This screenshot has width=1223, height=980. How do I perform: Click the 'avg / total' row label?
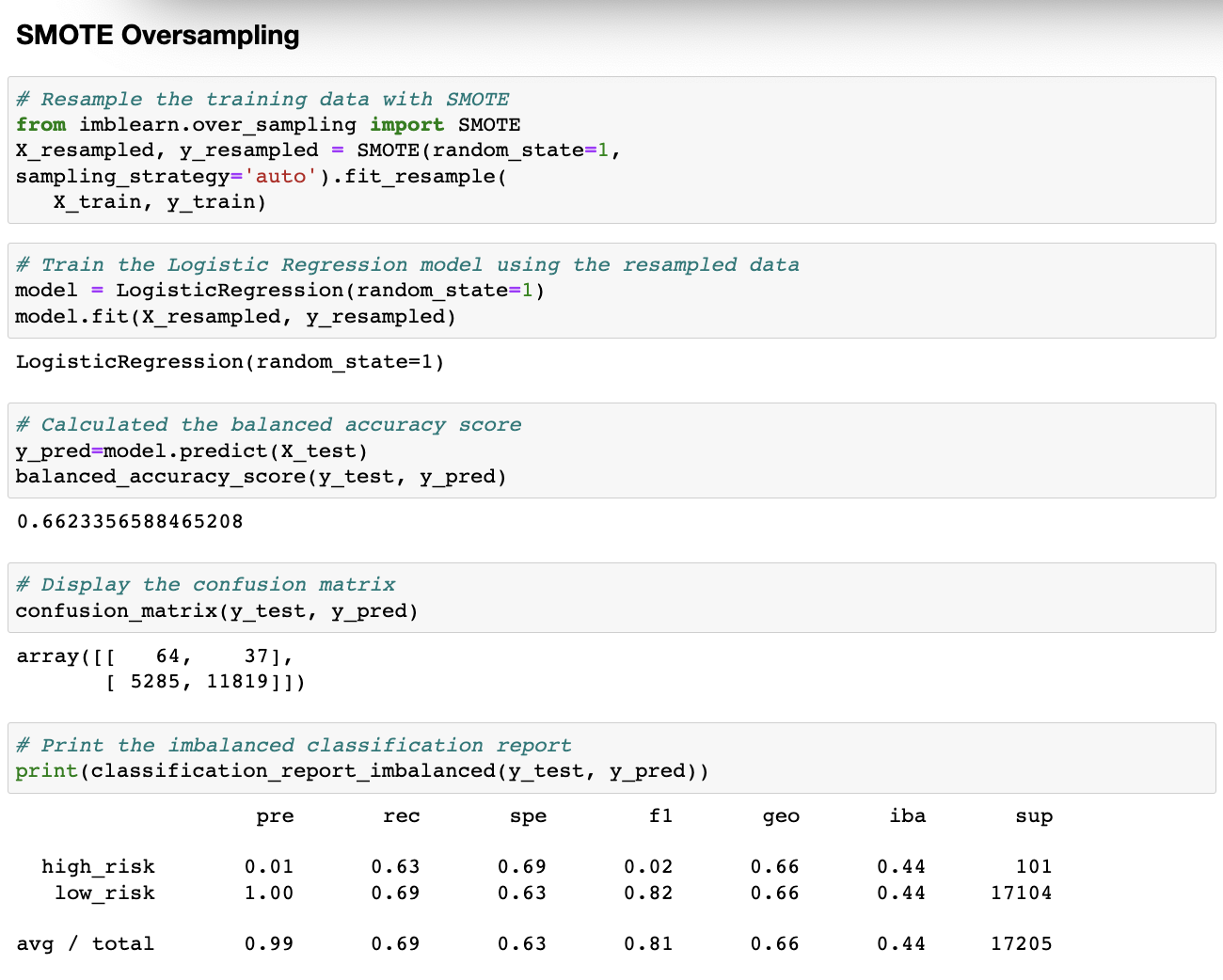(x=85, y=943)
